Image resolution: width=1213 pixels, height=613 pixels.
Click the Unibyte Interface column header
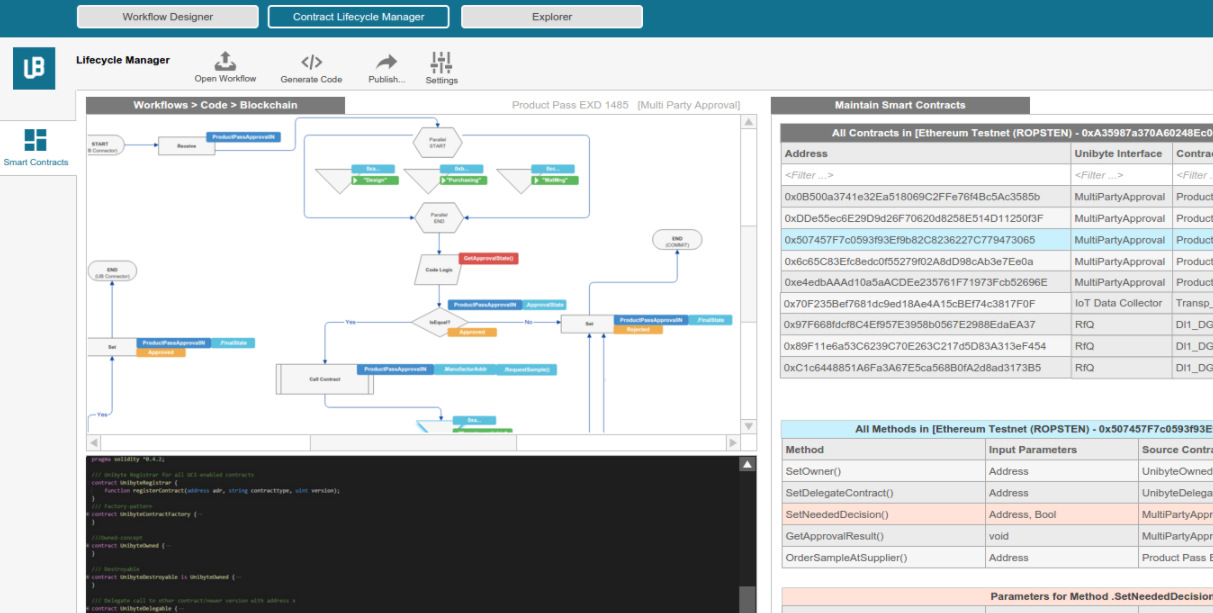click(1119, 154)
